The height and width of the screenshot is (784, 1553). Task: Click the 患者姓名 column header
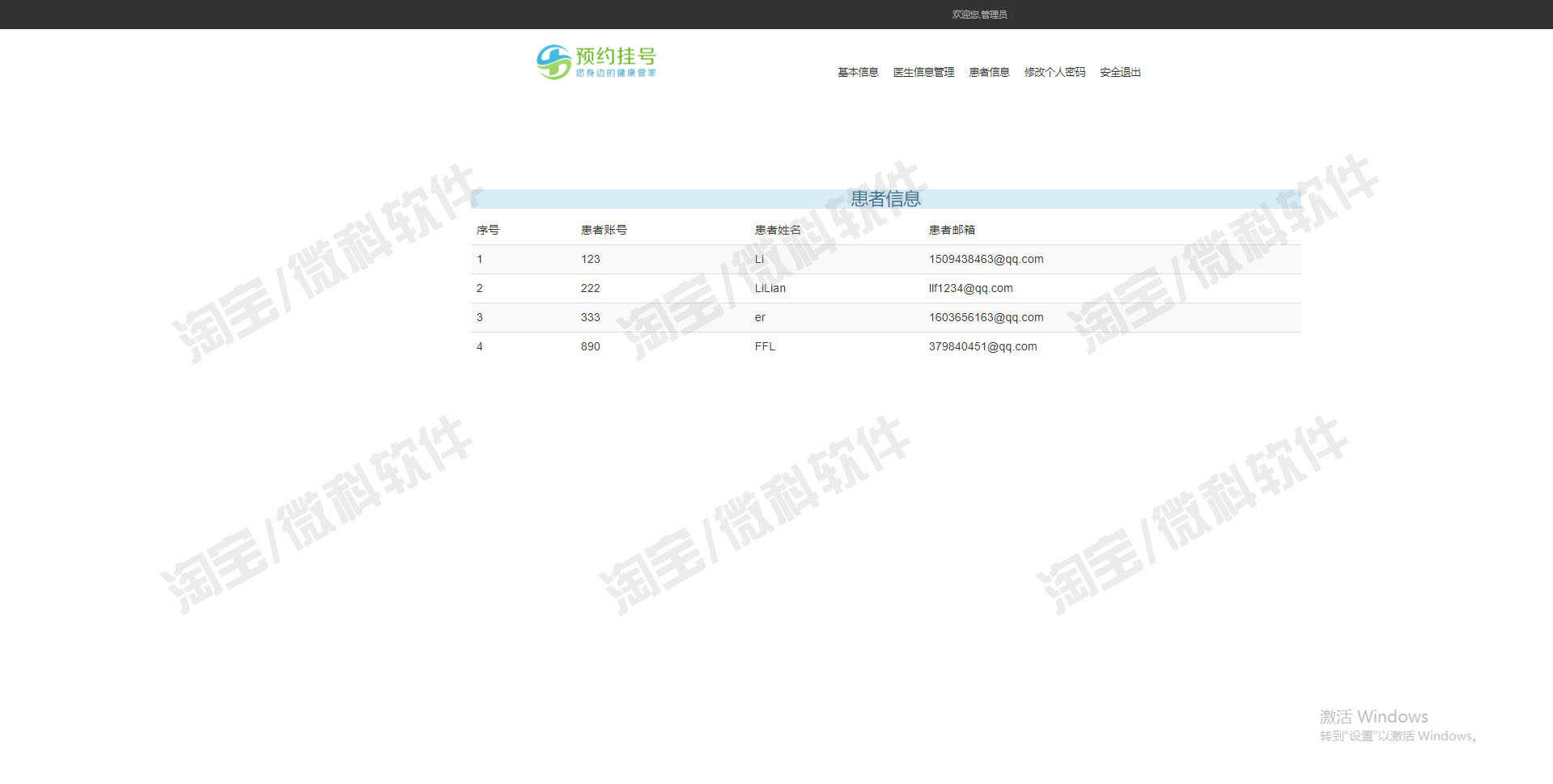coord(778,230)
